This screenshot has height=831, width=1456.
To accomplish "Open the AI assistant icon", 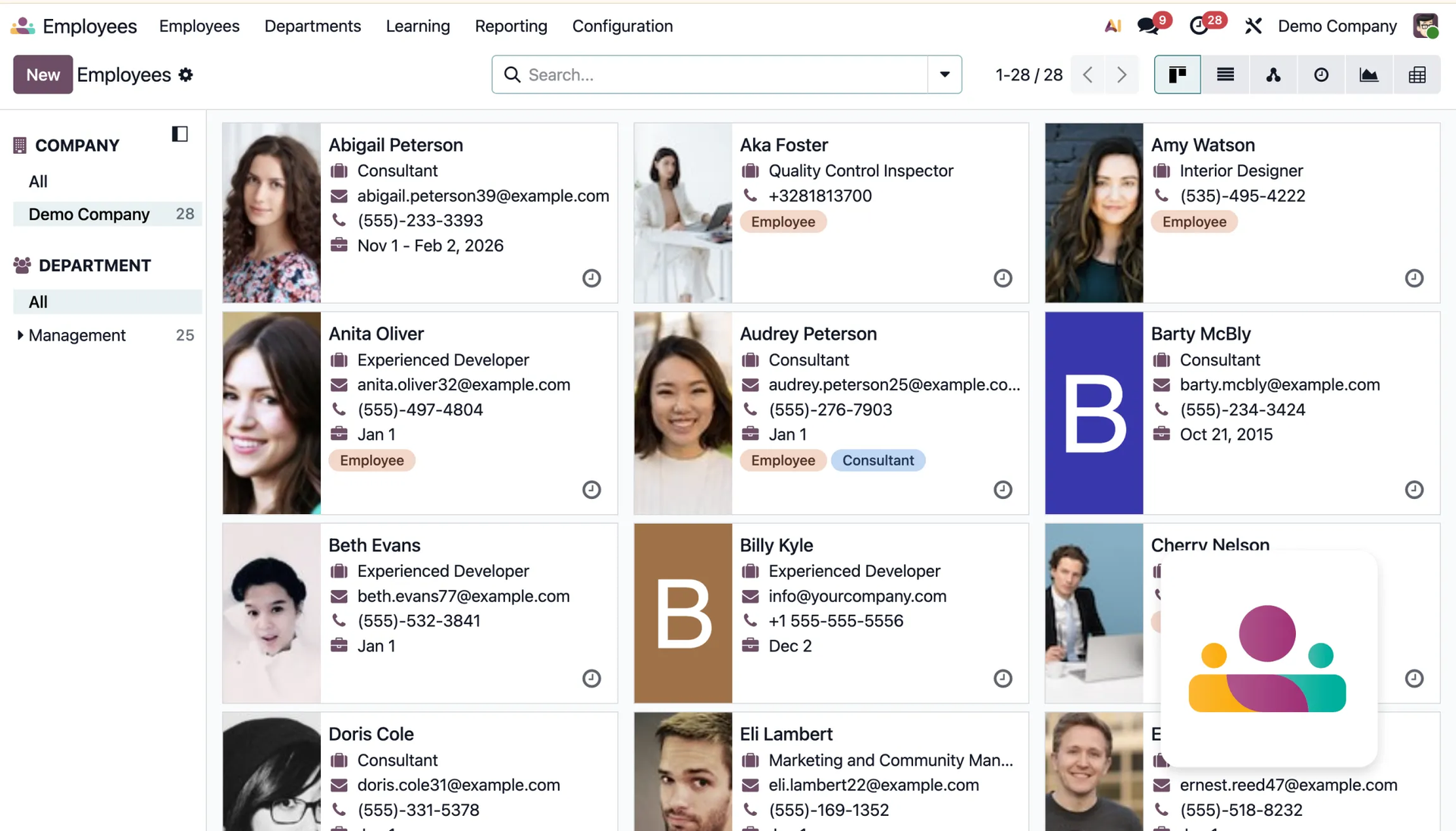I will [1112, 26].
